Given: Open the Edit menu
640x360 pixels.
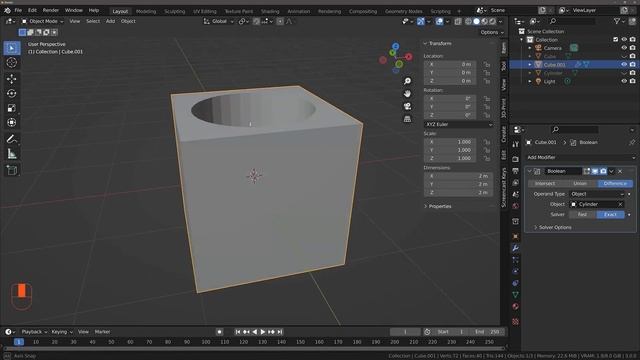Looking at the screenshot, I should click(32, 10).
